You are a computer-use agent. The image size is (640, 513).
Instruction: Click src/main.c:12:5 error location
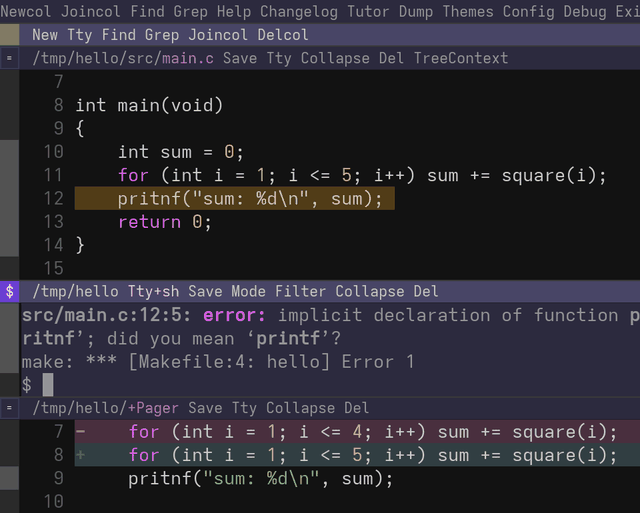[x=106, y=315]
